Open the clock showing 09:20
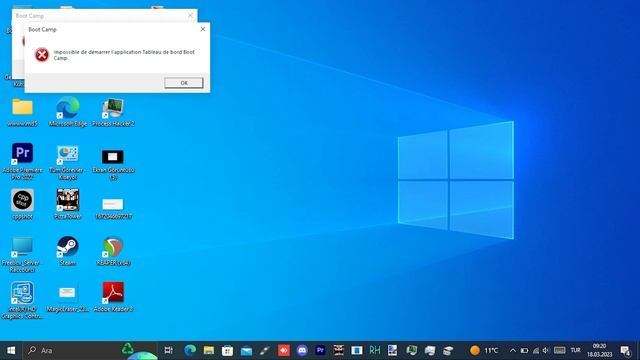Viewport: 640px width, 360px height. tap(599, 350)
